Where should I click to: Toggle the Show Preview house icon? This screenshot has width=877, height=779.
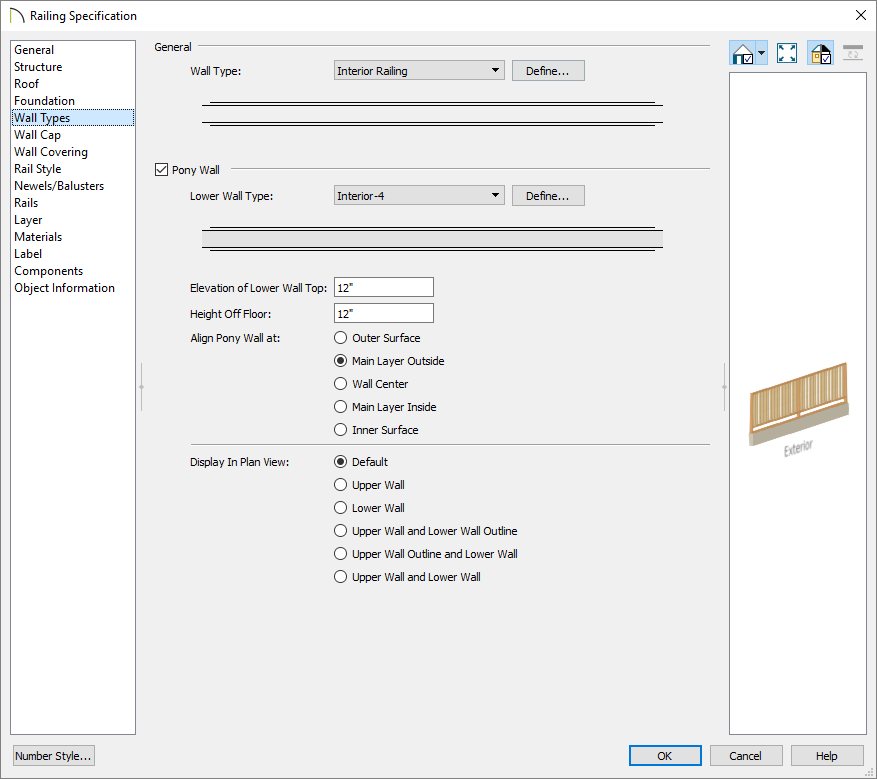click(x=742, y=53)
